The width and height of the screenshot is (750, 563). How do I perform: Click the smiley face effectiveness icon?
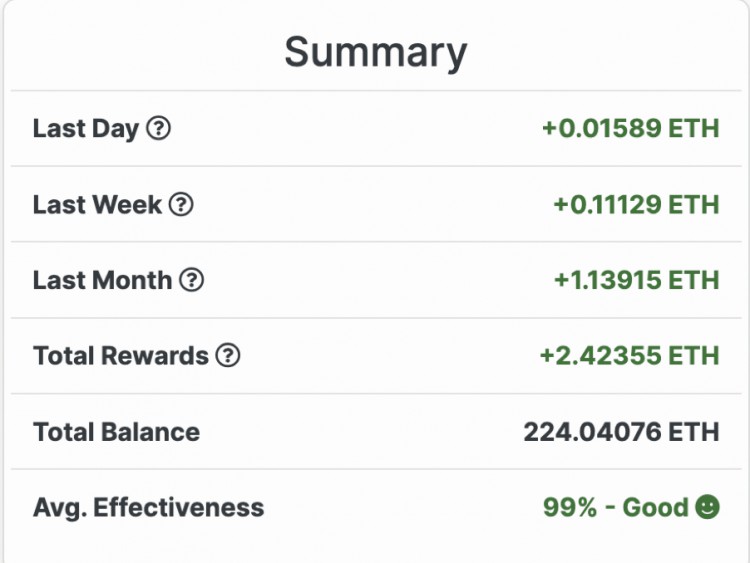point(707,507)
